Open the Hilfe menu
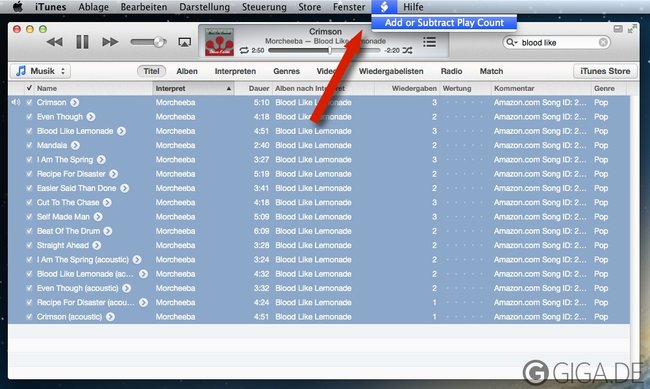The image size is (650, 389). (x=413, y=7)
